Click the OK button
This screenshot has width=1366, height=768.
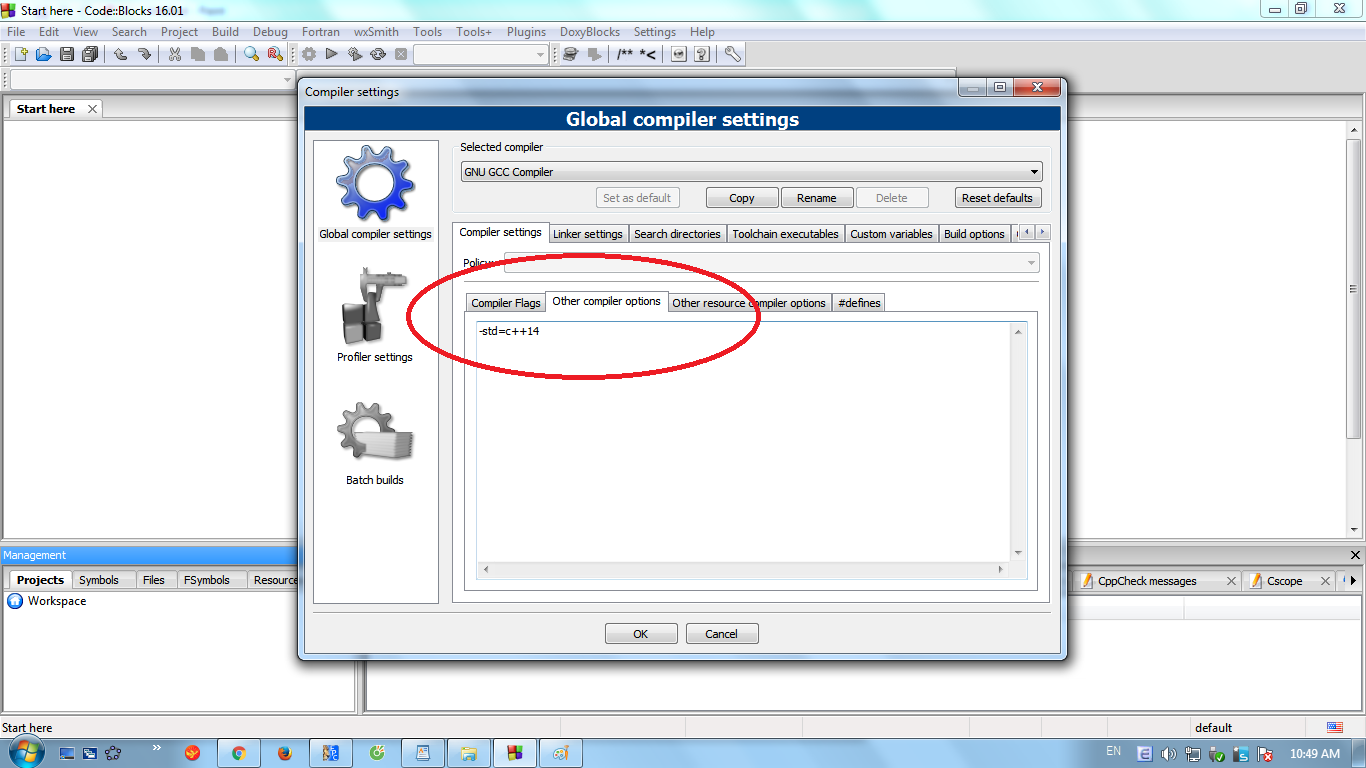[x=641, y=634]
